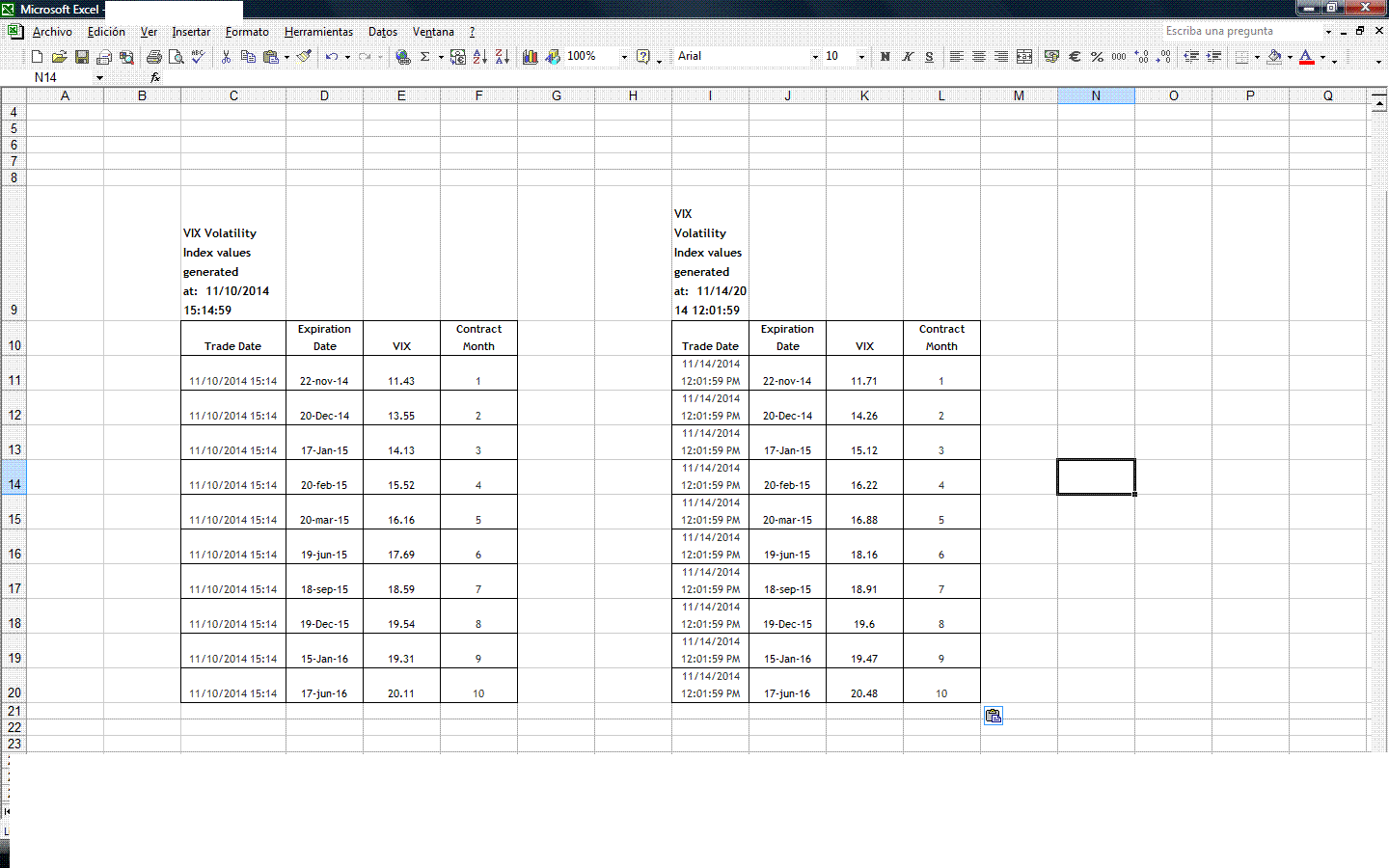
Task: Show the Drawing toolbar
Action: pos(553,57)
